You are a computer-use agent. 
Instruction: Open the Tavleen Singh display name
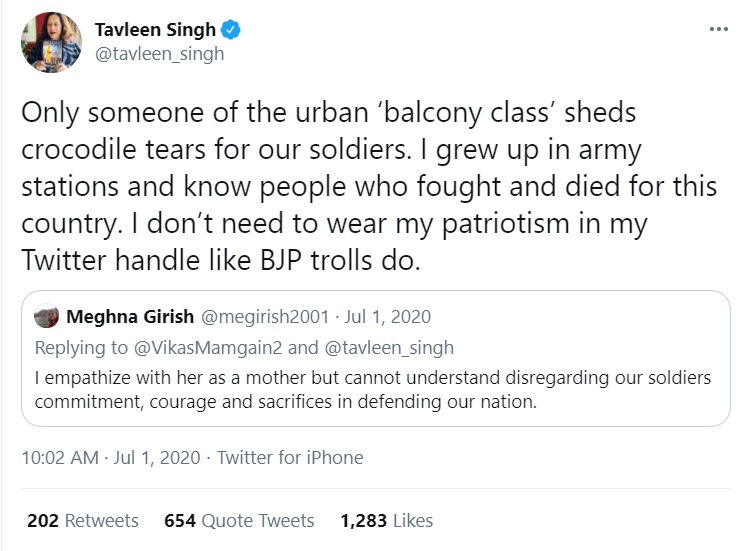coord(155,30)
